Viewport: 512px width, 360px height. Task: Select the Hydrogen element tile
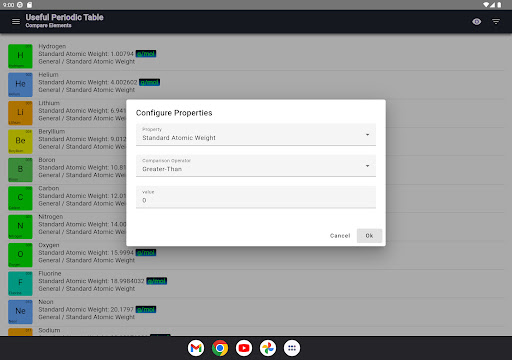tap(20, 56)
